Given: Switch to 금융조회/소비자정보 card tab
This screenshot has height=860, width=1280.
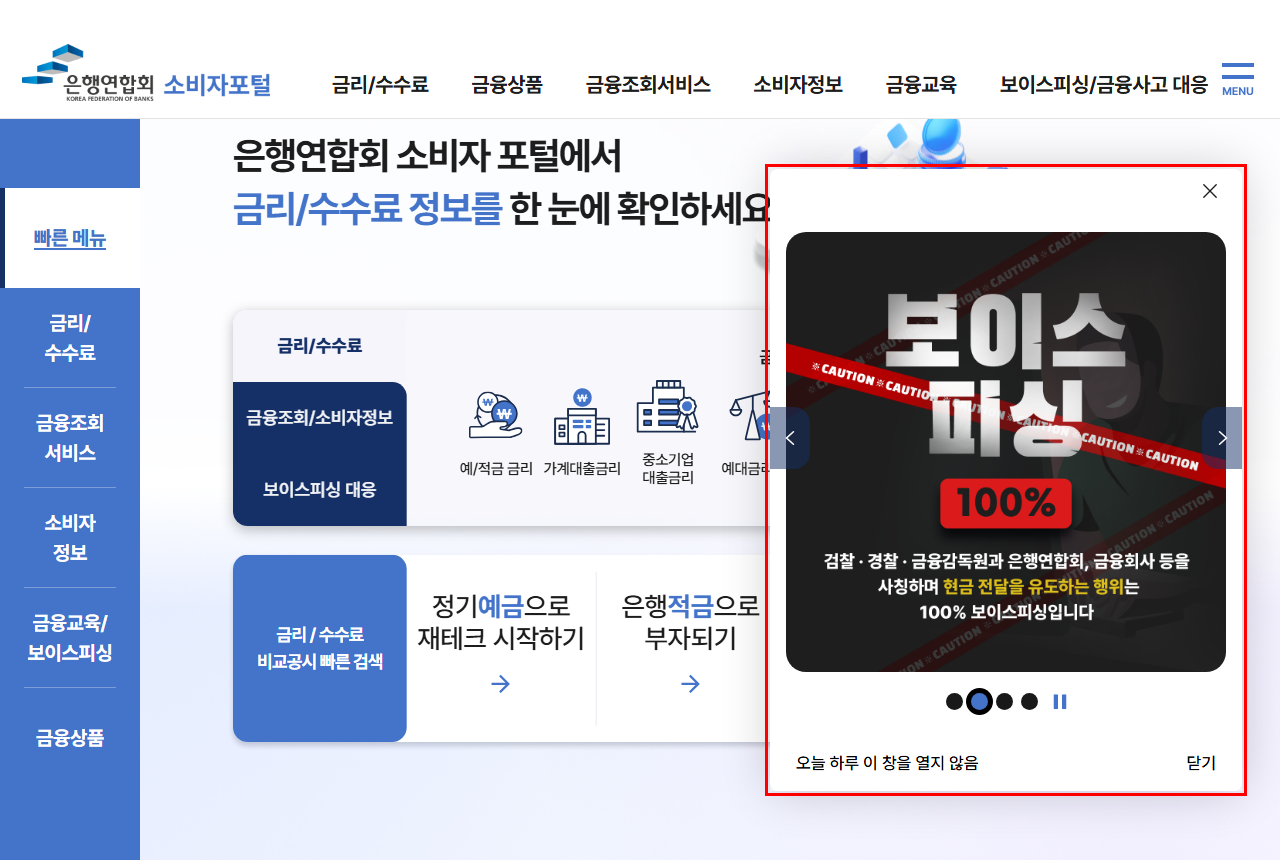Looking at the screenshot, I should coord(320,418).
